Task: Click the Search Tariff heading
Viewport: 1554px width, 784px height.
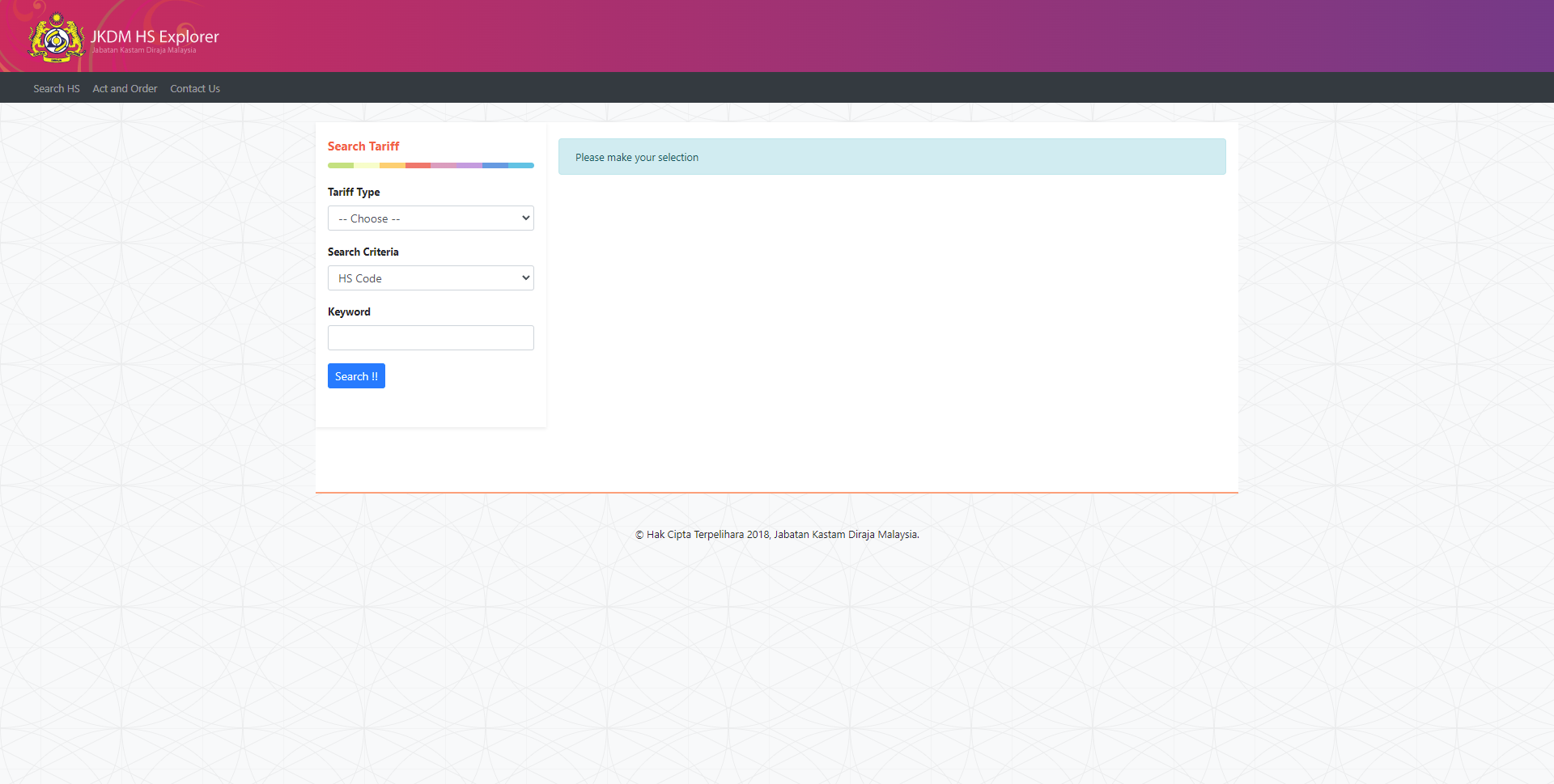Action: pyautogui.click(x=363, y=146)
